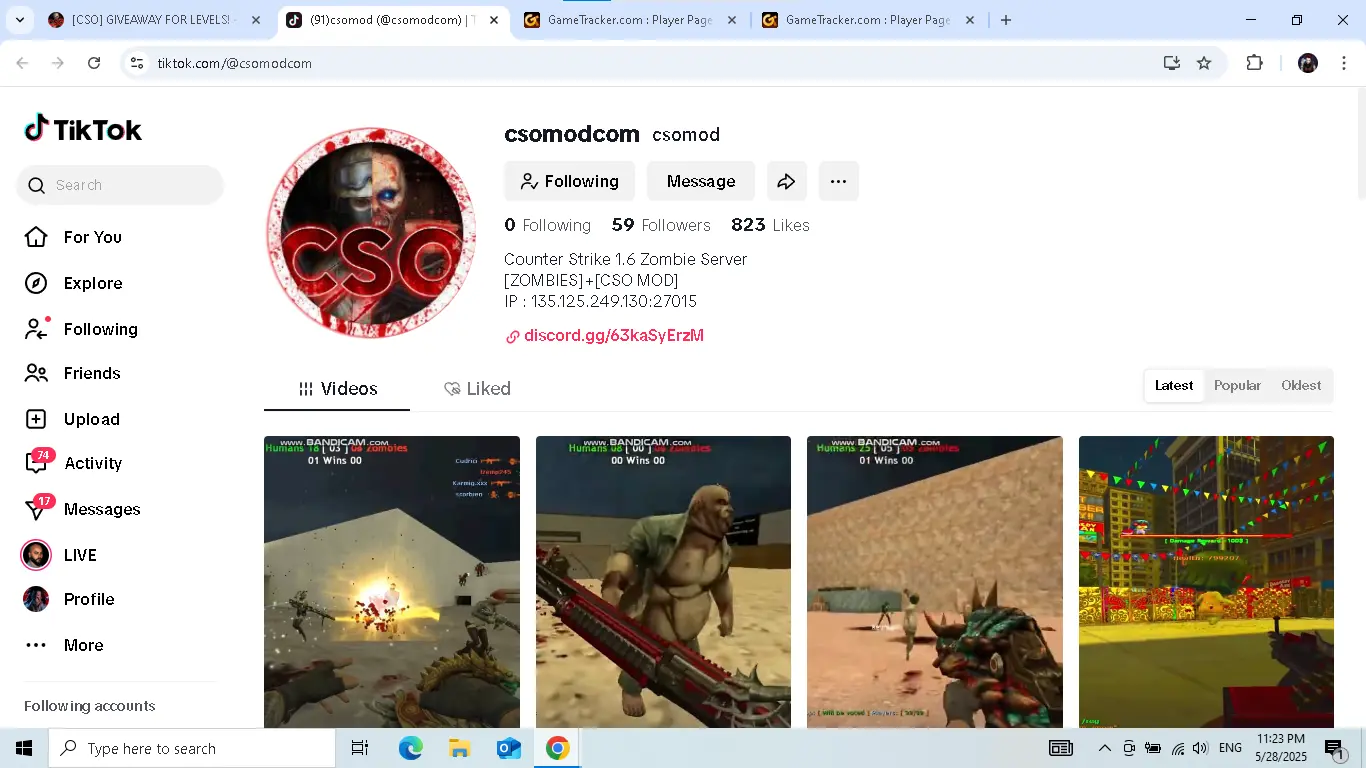View the 59 Followers list
The height and width of the screenshot is (768, 1366).
pyautogui.click(x=661, y=225)
